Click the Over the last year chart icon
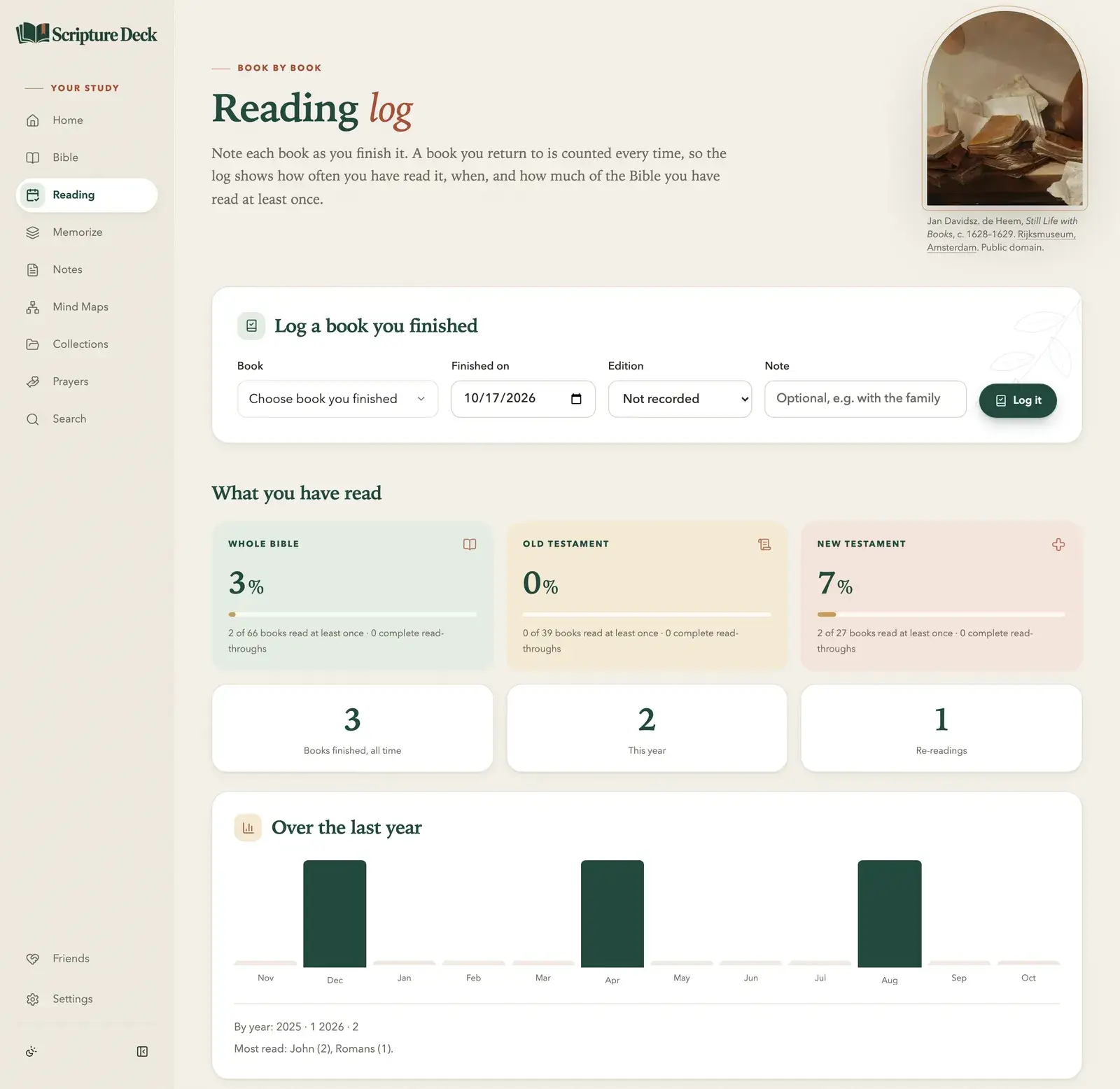This screenshot has width=1120, height=1089. coord(248,828)
